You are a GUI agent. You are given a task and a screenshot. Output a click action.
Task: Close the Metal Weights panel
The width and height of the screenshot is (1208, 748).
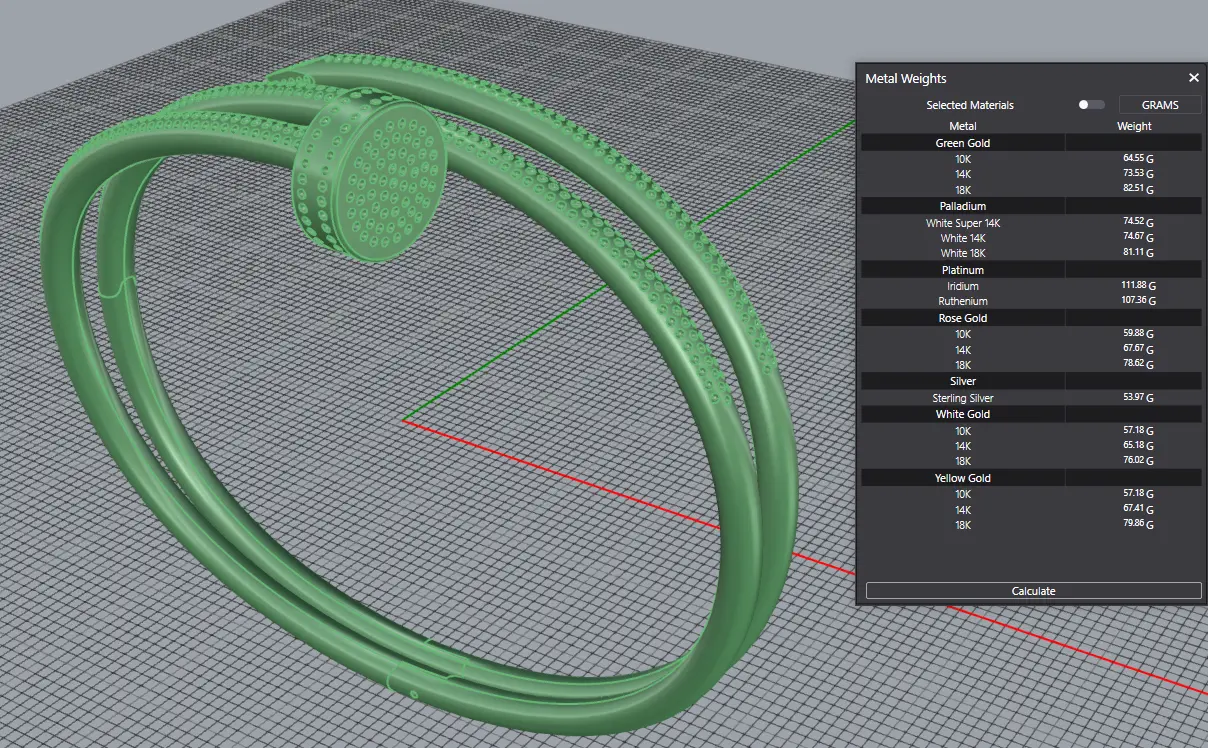pos(1193,78)
